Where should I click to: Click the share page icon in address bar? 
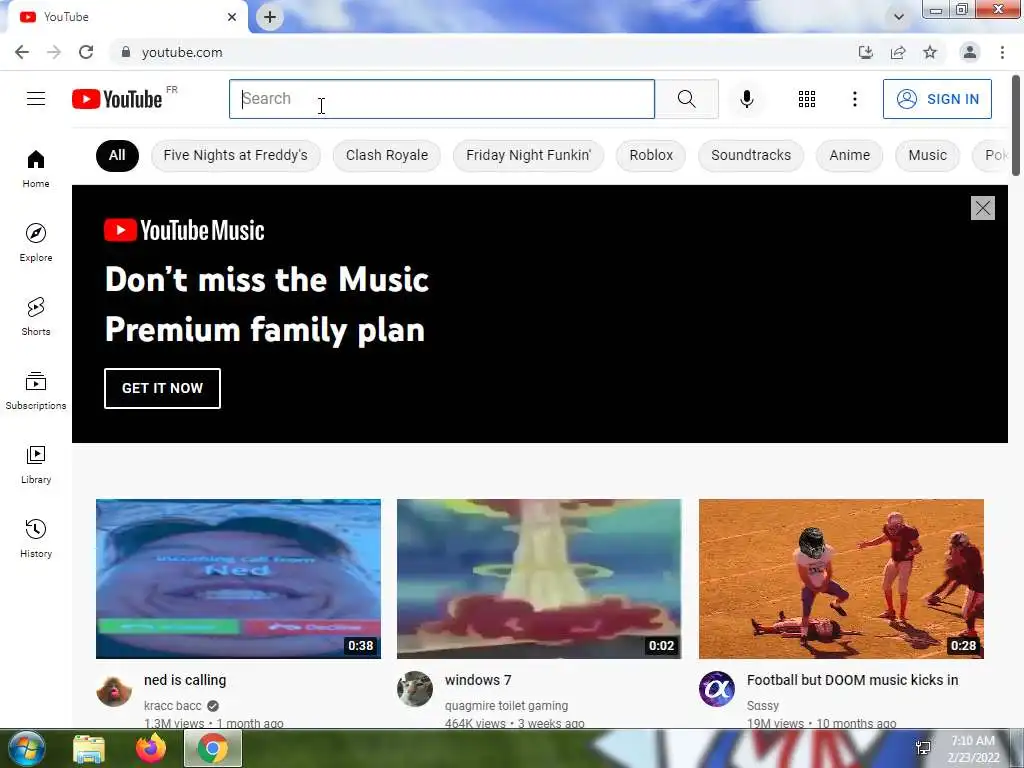pos(898,52)
